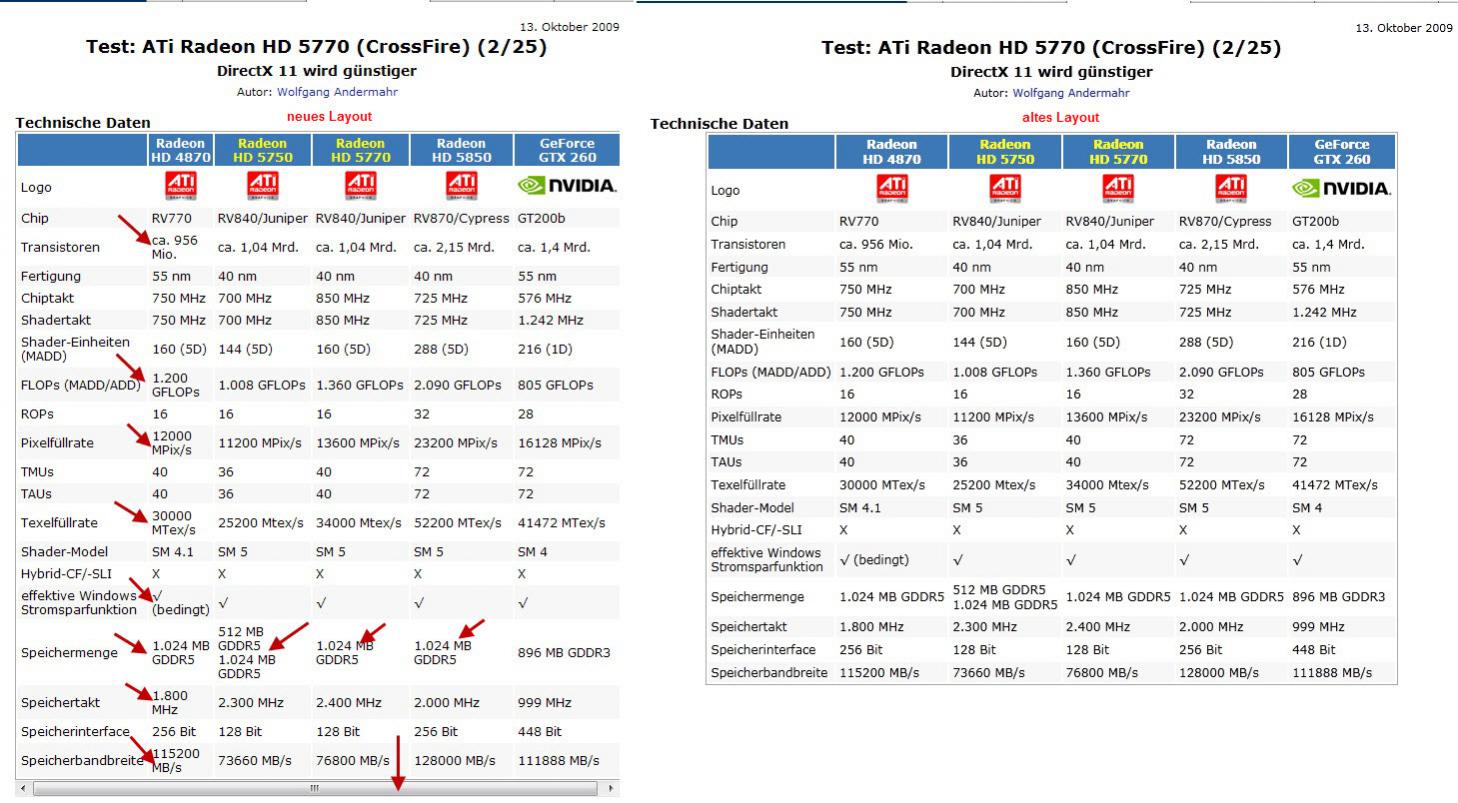Viewport: 1458px width, 803px height.
Task: Click '128000 MB/s' cell, neues Layout
Action: coord(455,761)
